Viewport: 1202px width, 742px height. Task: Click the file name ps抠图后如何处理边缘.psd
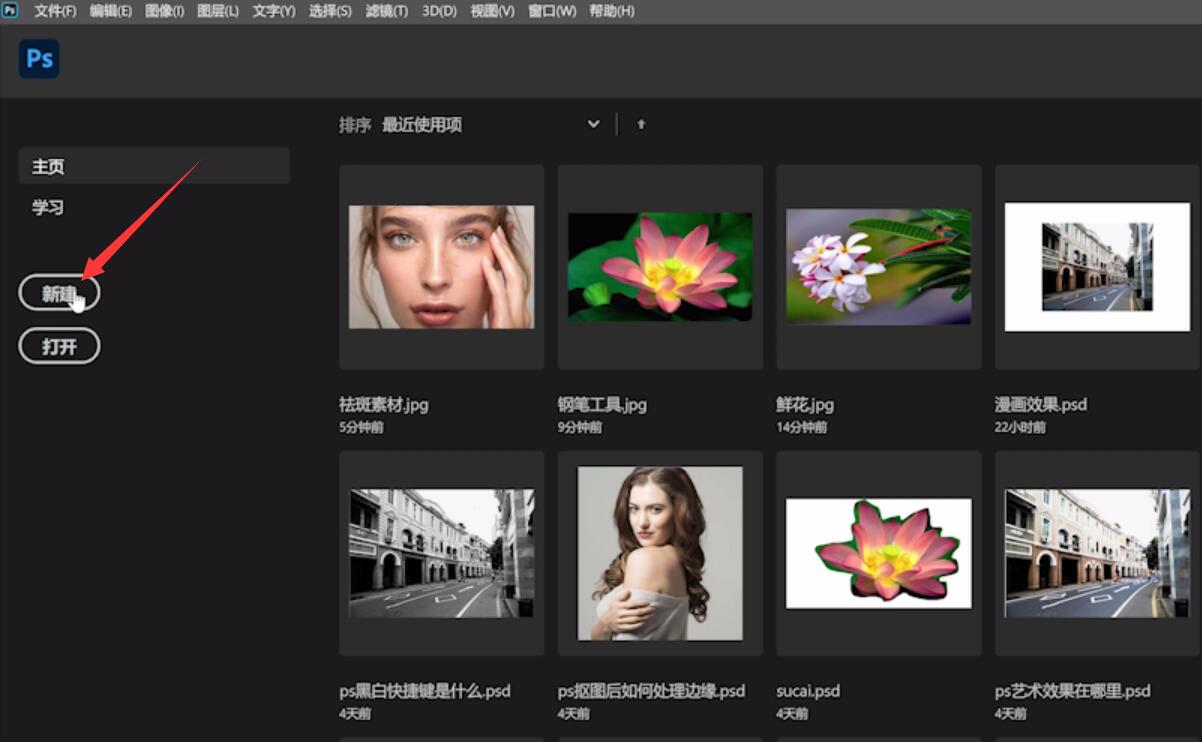[x=652, y=691]
